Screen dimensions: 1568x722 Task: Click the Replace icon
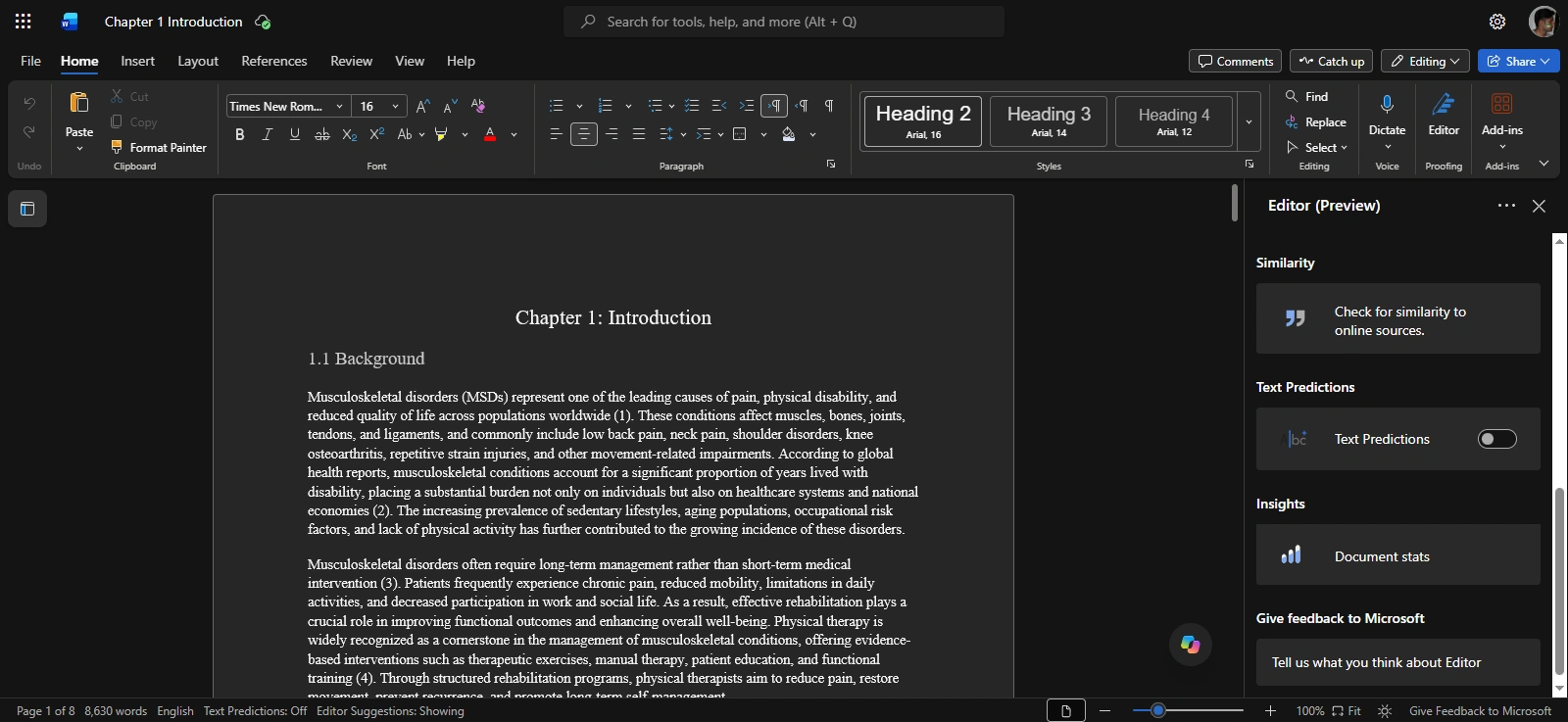pos(1292,122)
